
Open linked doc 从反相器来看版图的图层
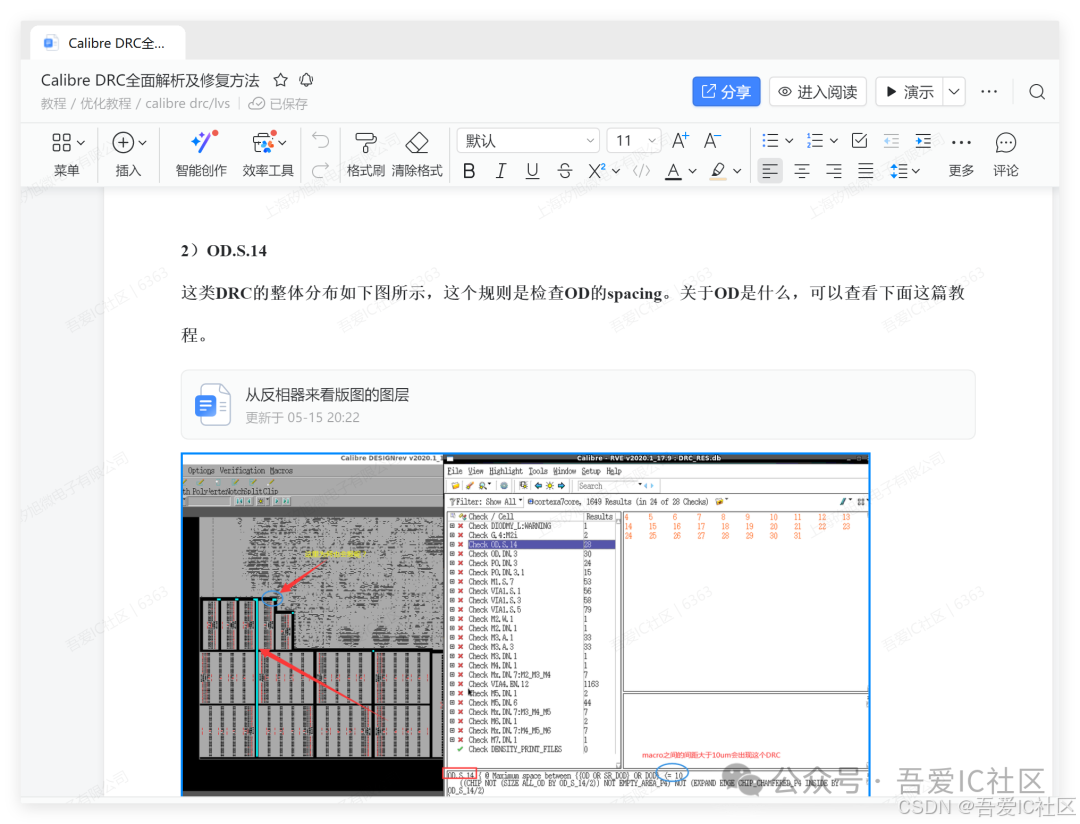pyautogui.click(x=578, y=404)
